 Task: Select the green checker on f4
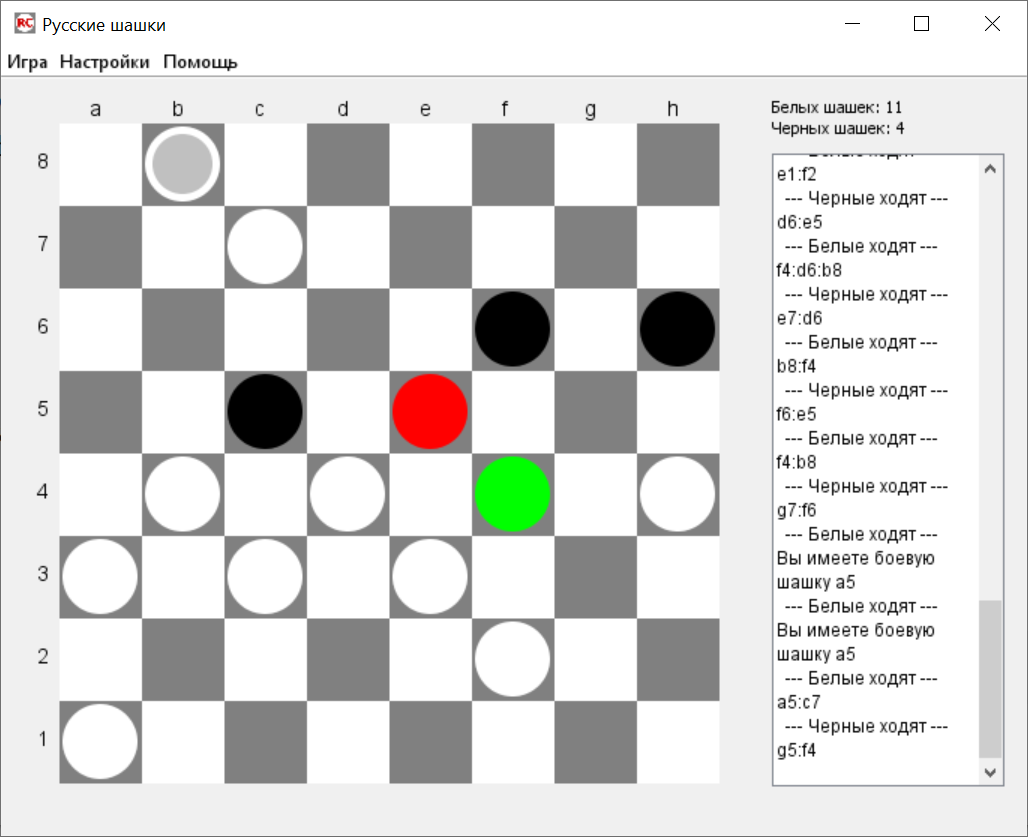click(512, 493)
